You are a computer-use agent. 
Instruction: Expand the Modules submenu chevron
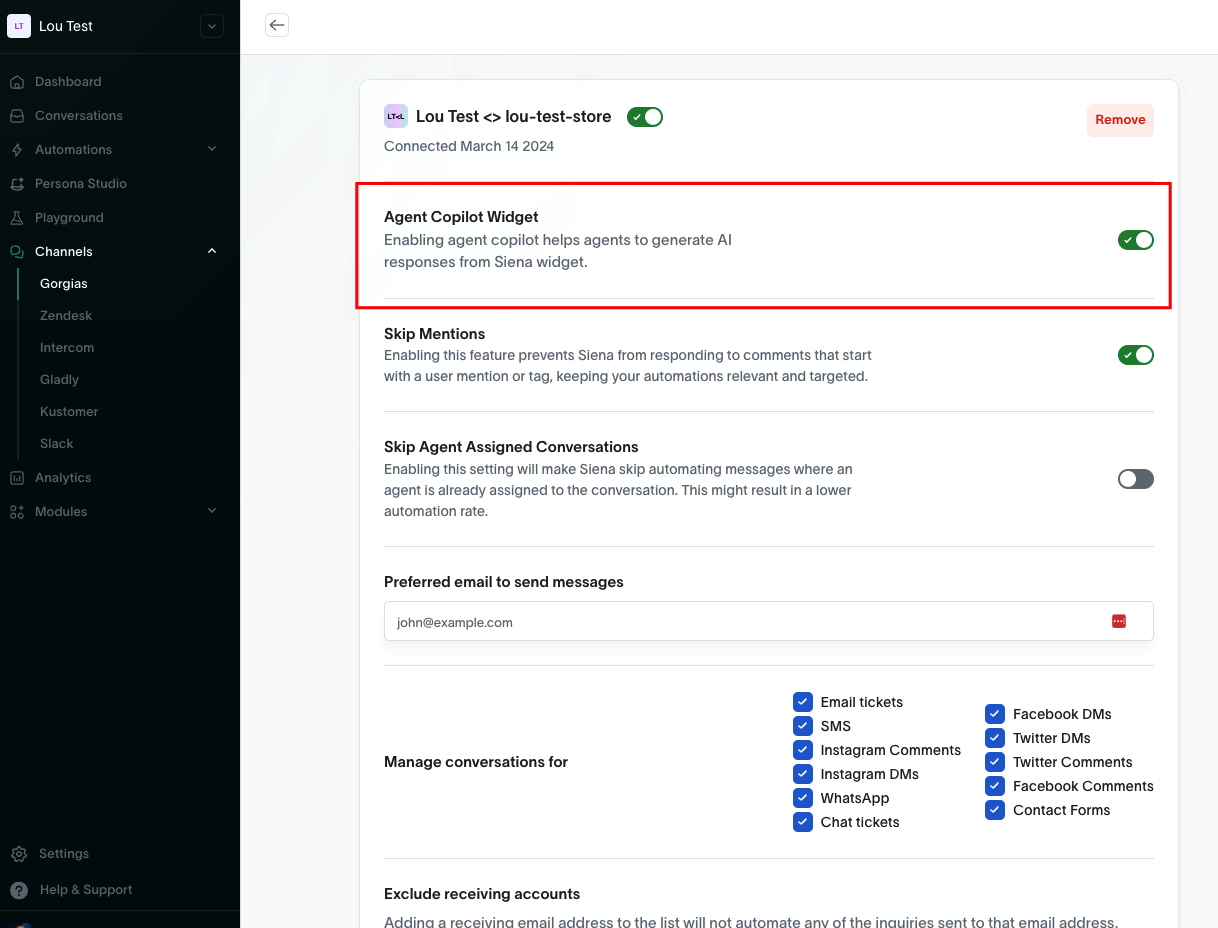[212, 511]
